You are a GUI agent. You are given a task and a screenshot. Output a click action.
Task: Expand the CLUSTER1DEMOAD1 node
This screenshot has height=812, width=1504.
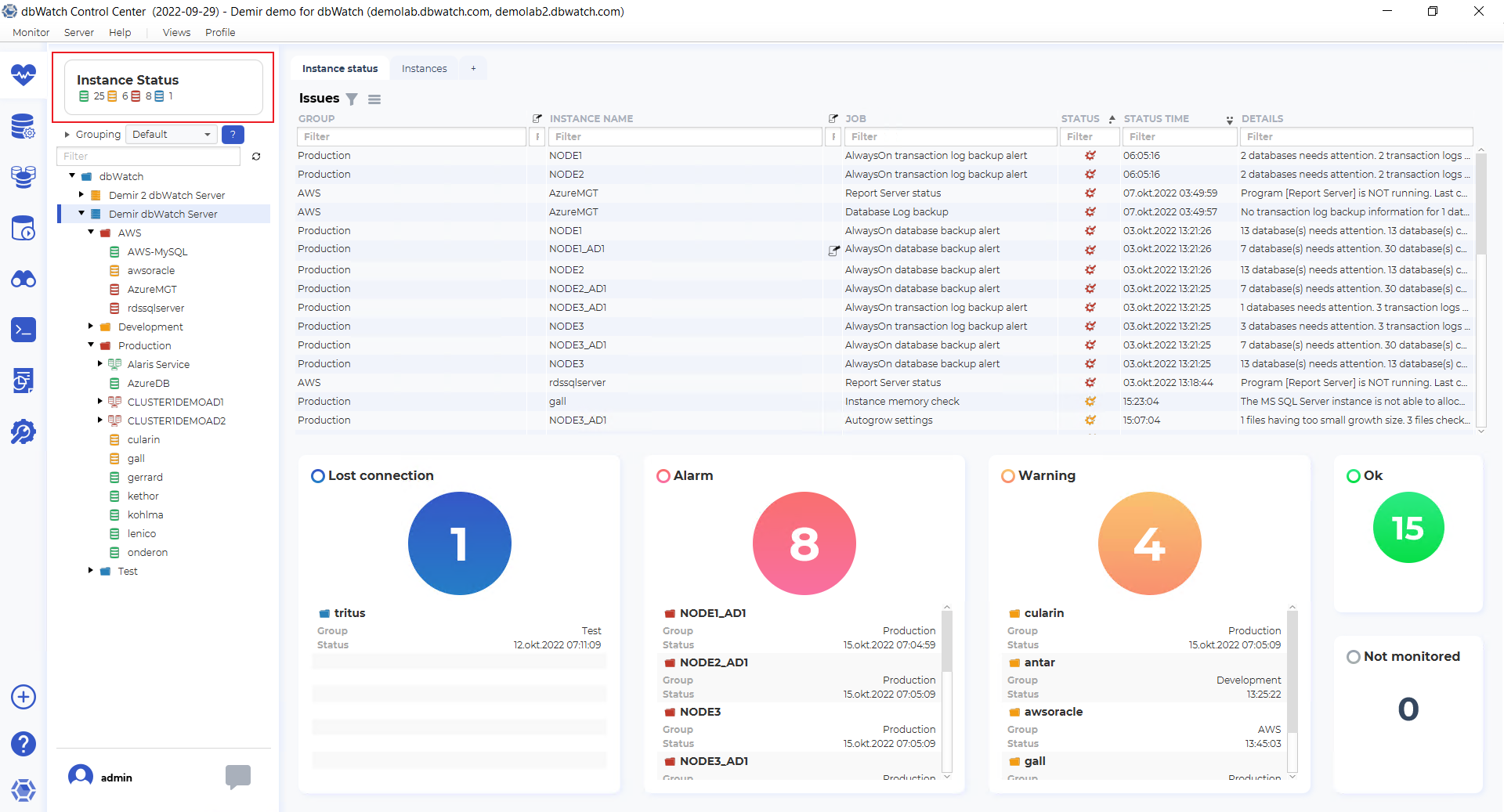pos(100,402)
